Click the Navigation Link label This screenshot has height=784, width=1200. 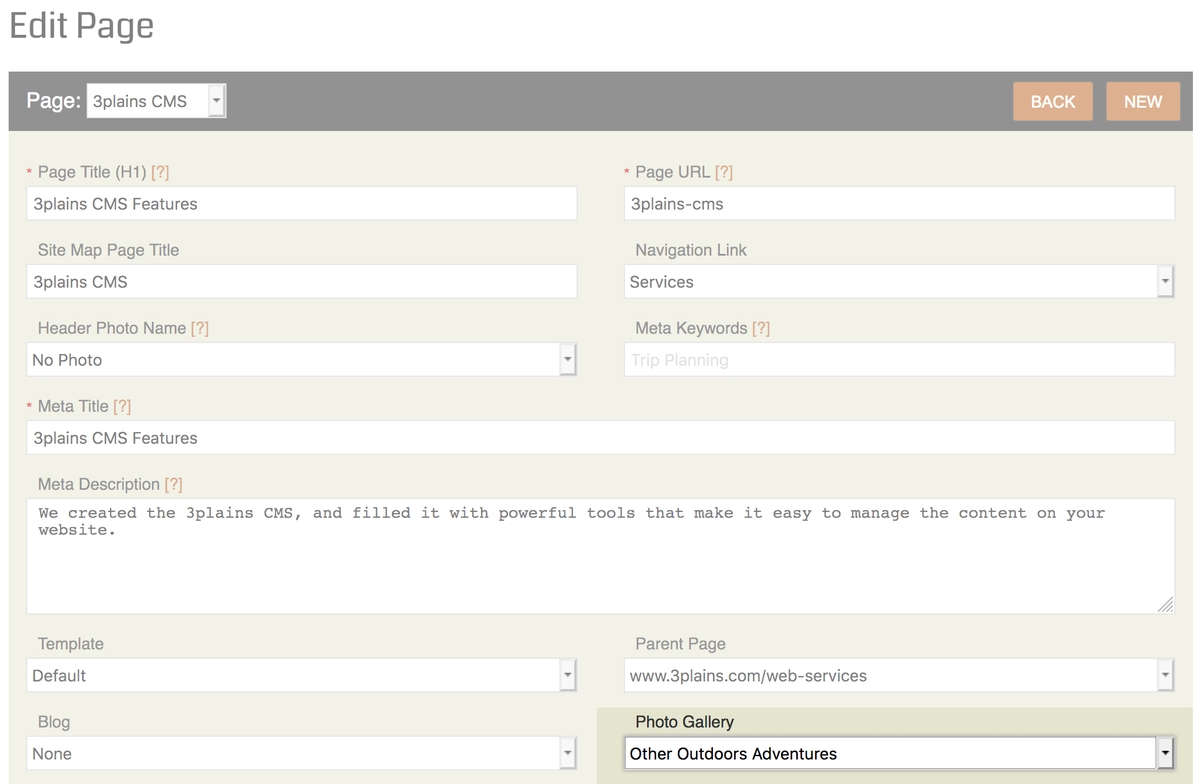tap(691, 250)
